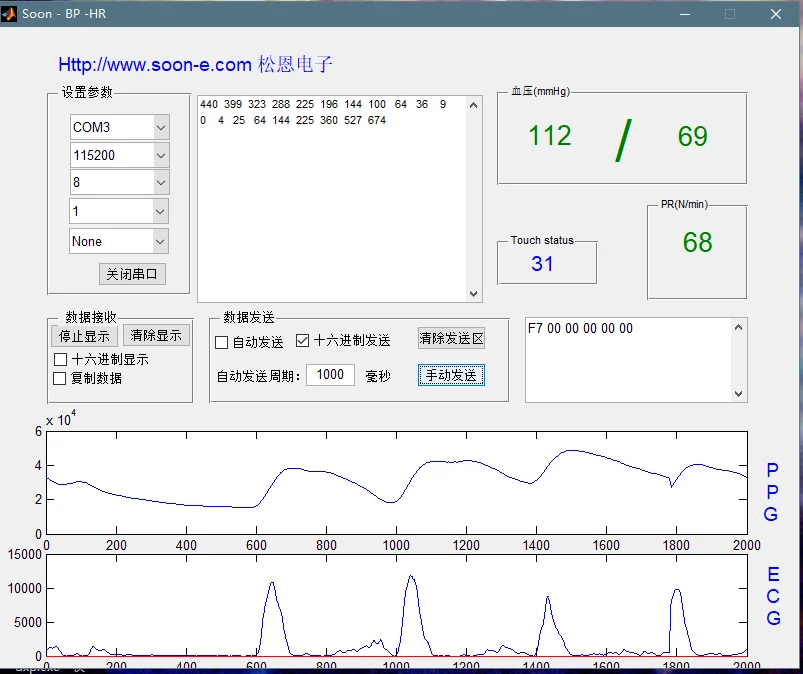803x674 pixels.
Task: Click the received data text area
Action: [330, 200]
